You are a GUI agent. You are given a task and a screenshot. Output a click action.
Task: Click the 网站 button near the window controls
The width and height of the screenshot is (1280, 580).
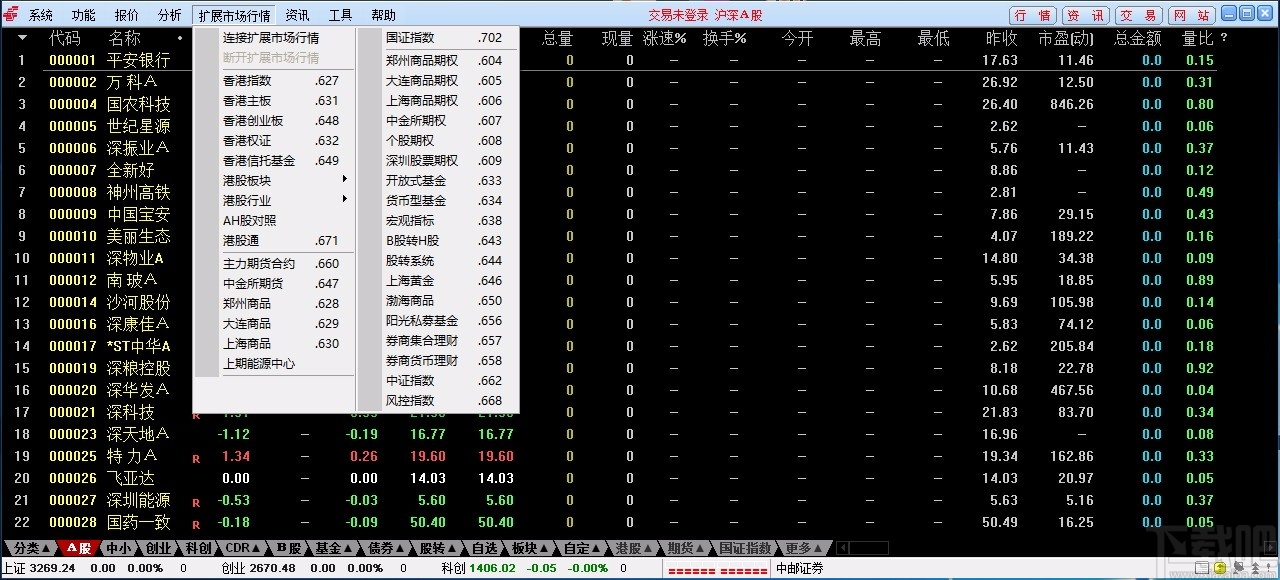click(x=1192, y=14)
